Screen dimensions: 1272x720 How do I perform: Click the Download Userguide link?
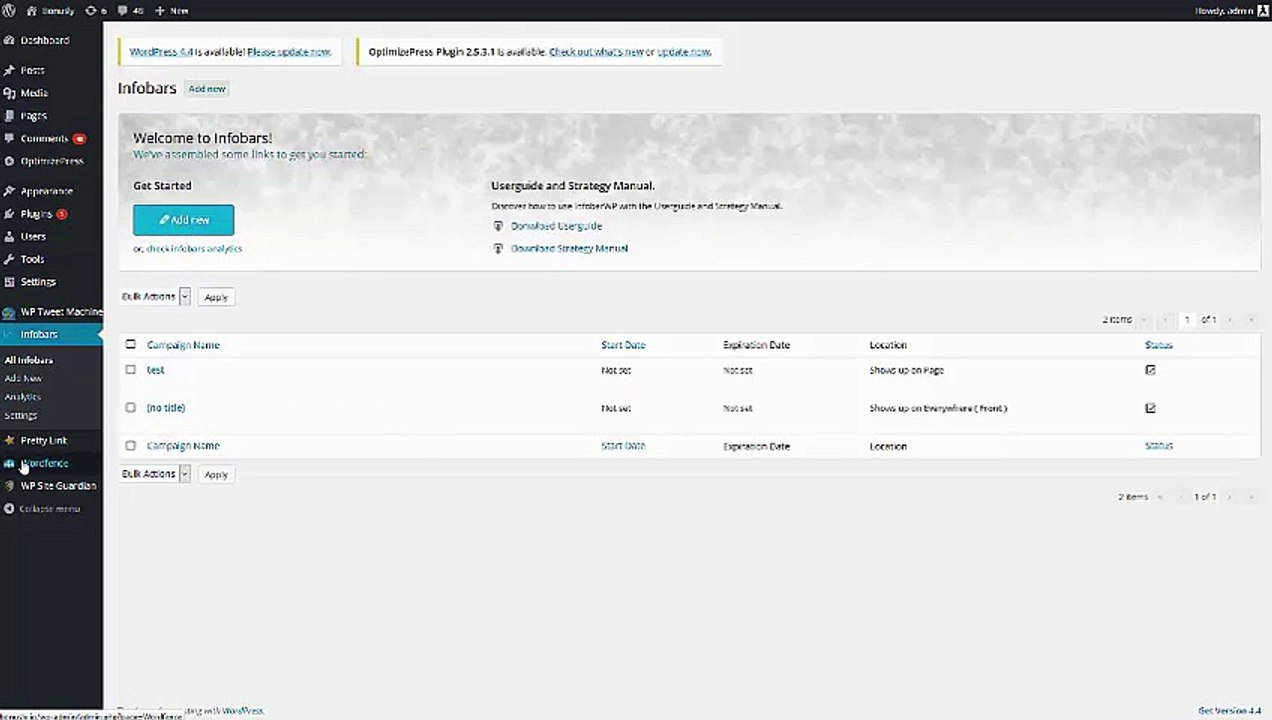pyautogui.click(x=556, y=226)
